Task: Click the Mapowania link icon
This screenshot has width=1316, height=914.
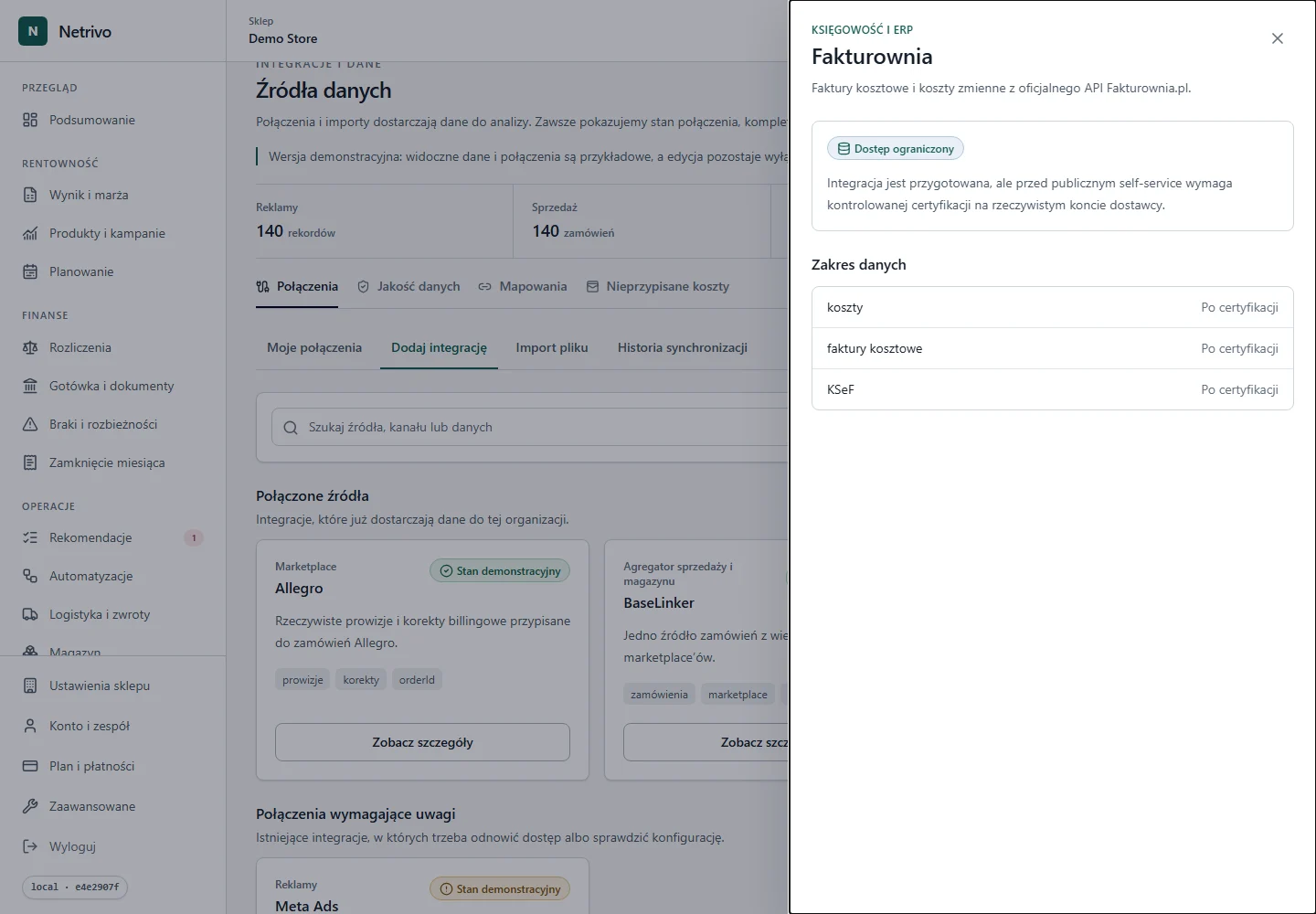Action: (x=485, y=287)
